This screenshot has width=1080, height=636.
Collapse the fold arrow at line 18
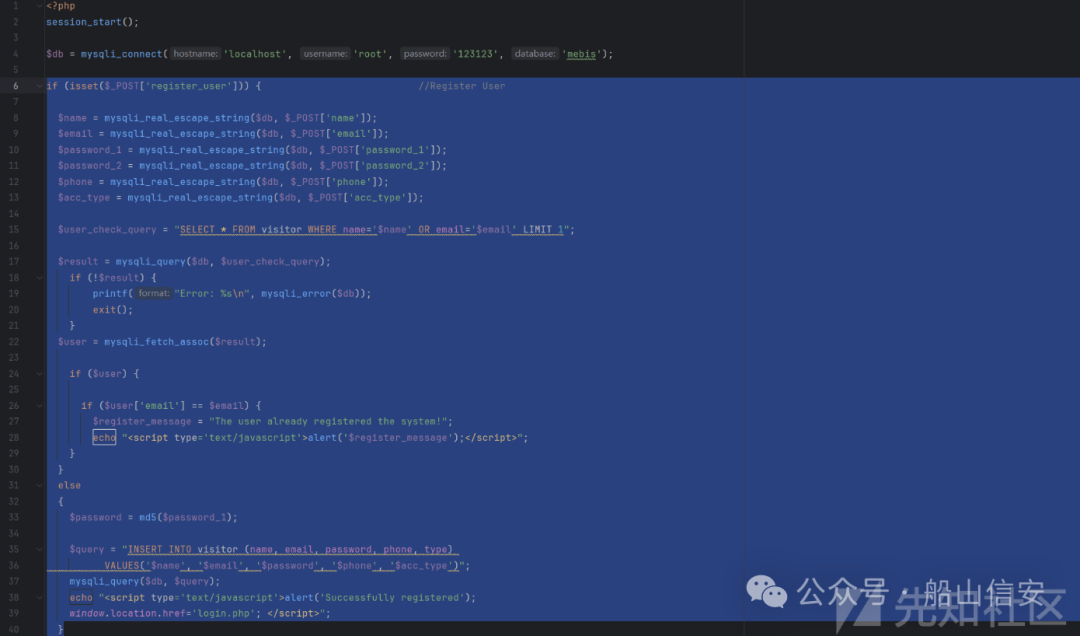point(39,278)
